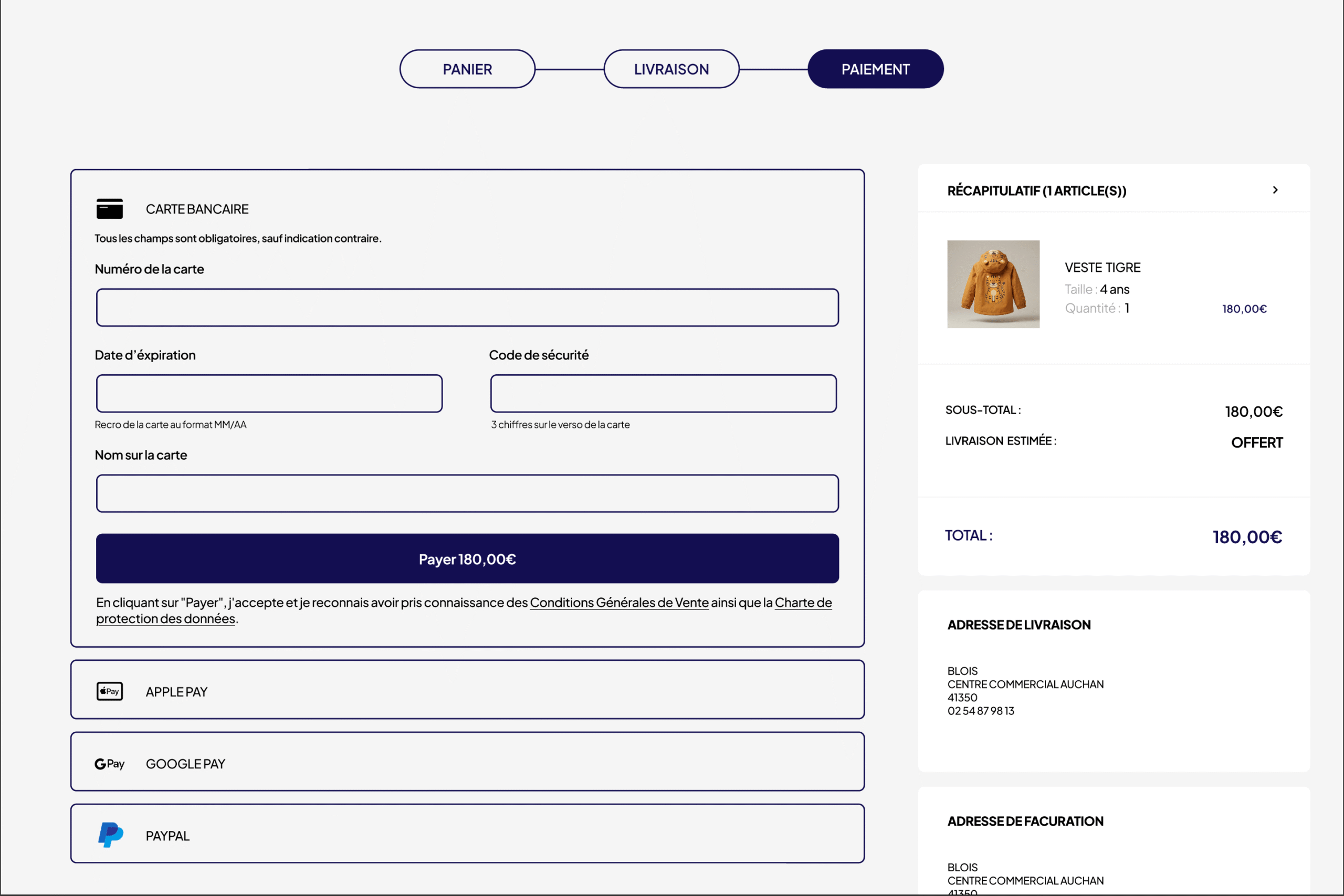
Task: Expand the Récapitulatif chevron arrow
Action: pos(1275,189)
